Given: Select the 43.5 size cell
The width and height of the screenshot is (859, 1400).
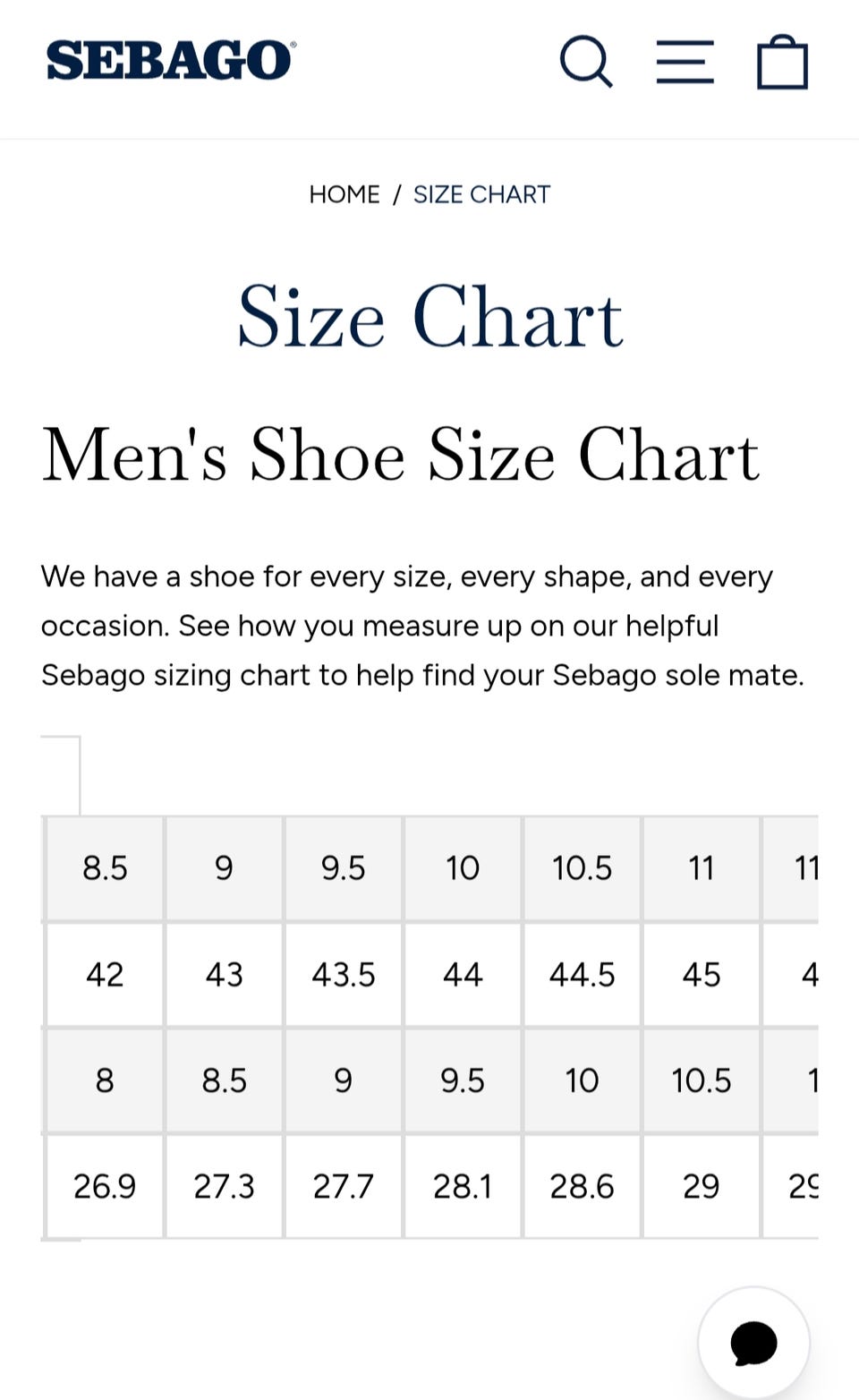Looking at the screenshot, I should [344, 975].
